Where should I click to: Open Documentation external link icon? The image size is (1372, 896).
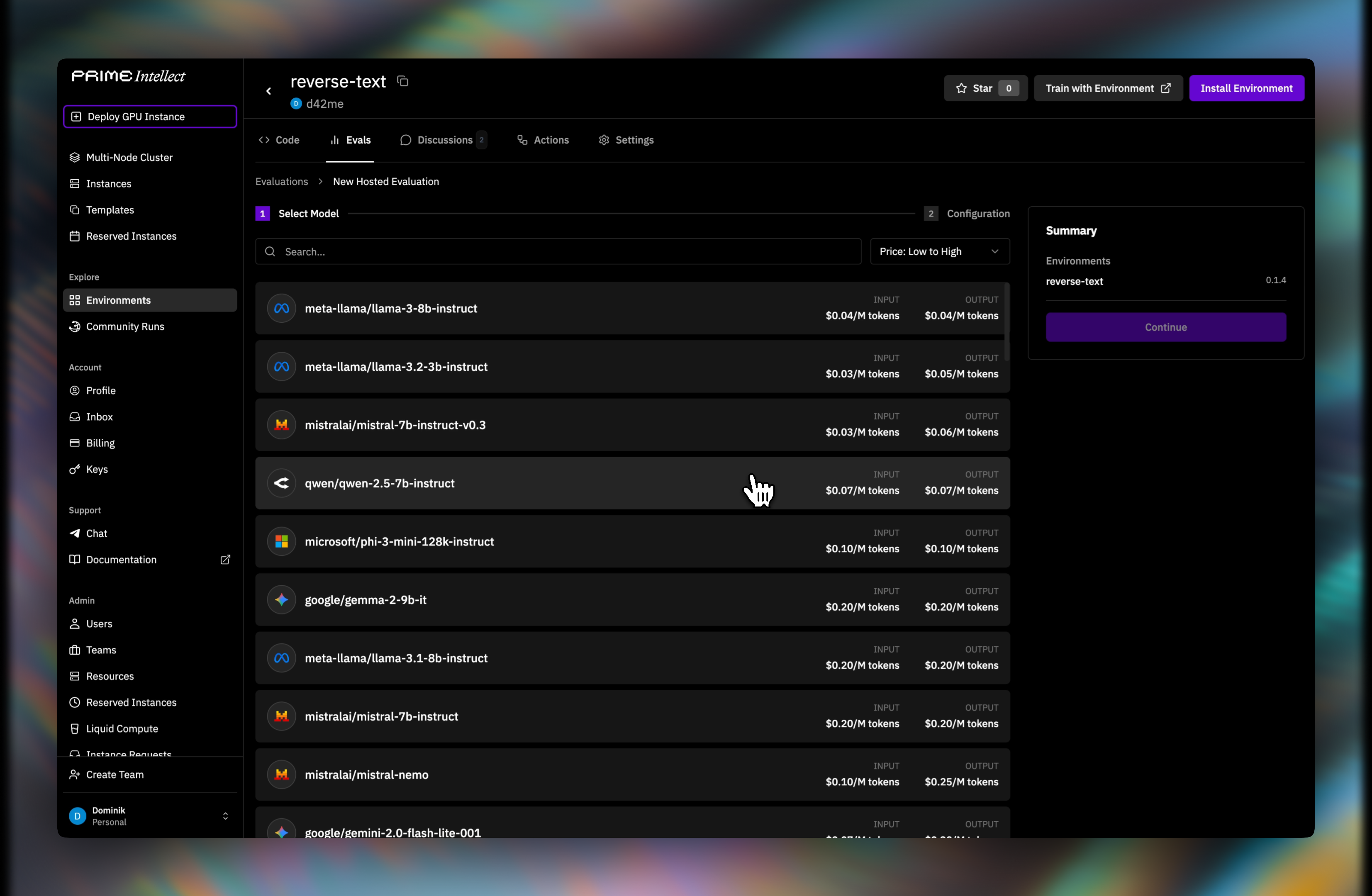click(x=225, y=560)
